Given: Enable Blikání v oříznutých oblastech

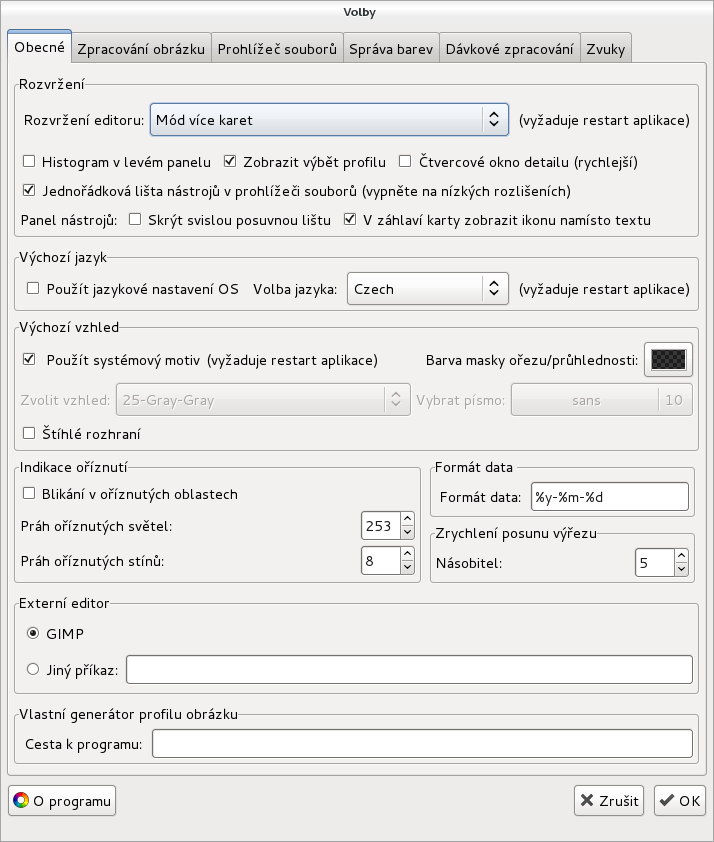Looking at the screenshot, I should 29,493.
